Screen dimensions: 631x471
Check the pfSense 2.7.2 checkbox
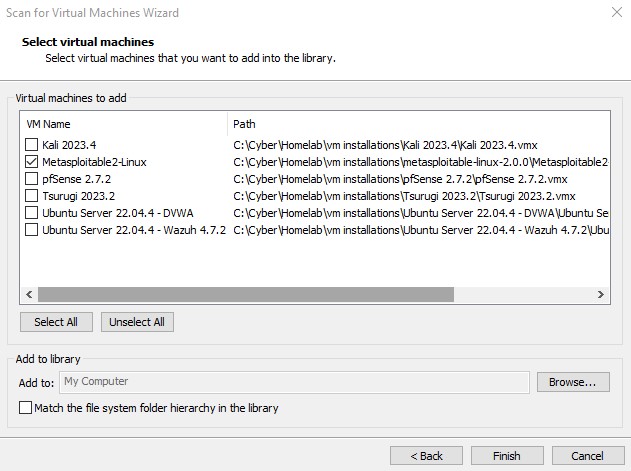click(32, 179)
